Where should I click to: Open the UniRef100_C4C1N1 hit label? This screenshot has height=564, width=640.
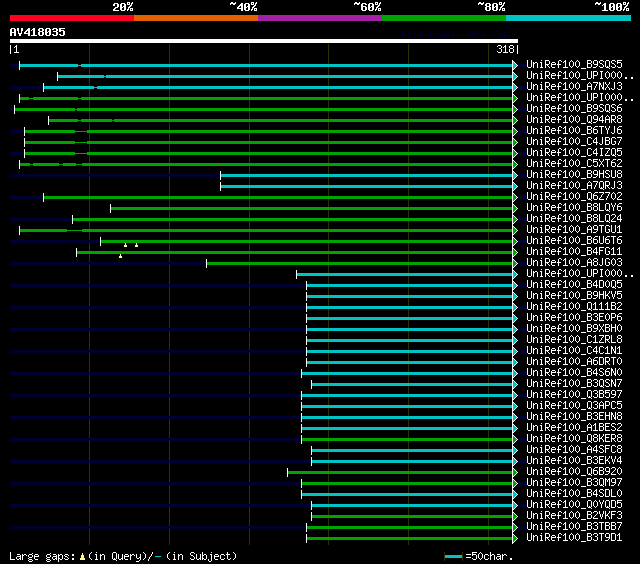click(574, 351)
